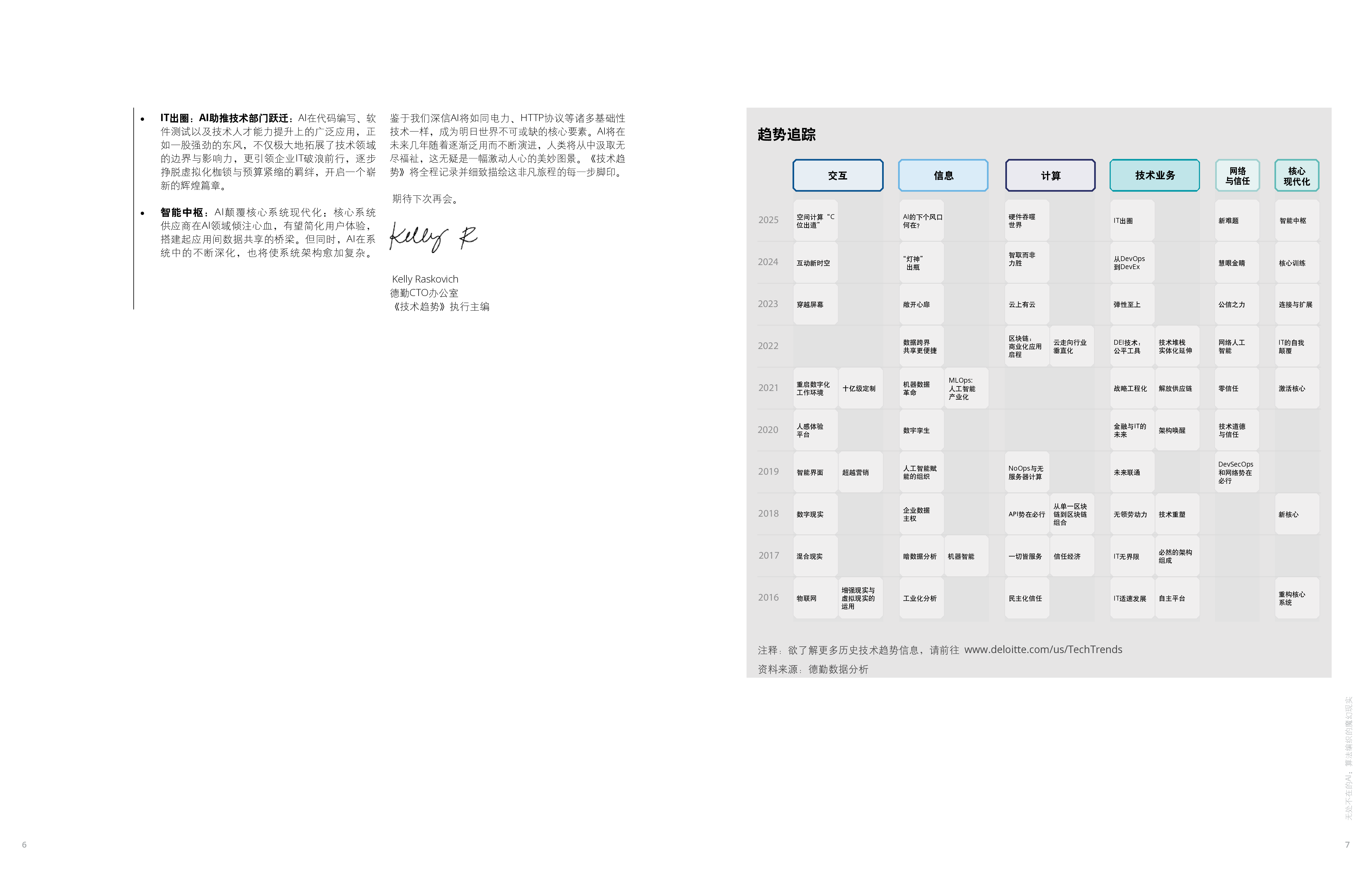The image size is (1372, 888).
Task: Select the 计算 column header
Action: [x=1050, y=175]
